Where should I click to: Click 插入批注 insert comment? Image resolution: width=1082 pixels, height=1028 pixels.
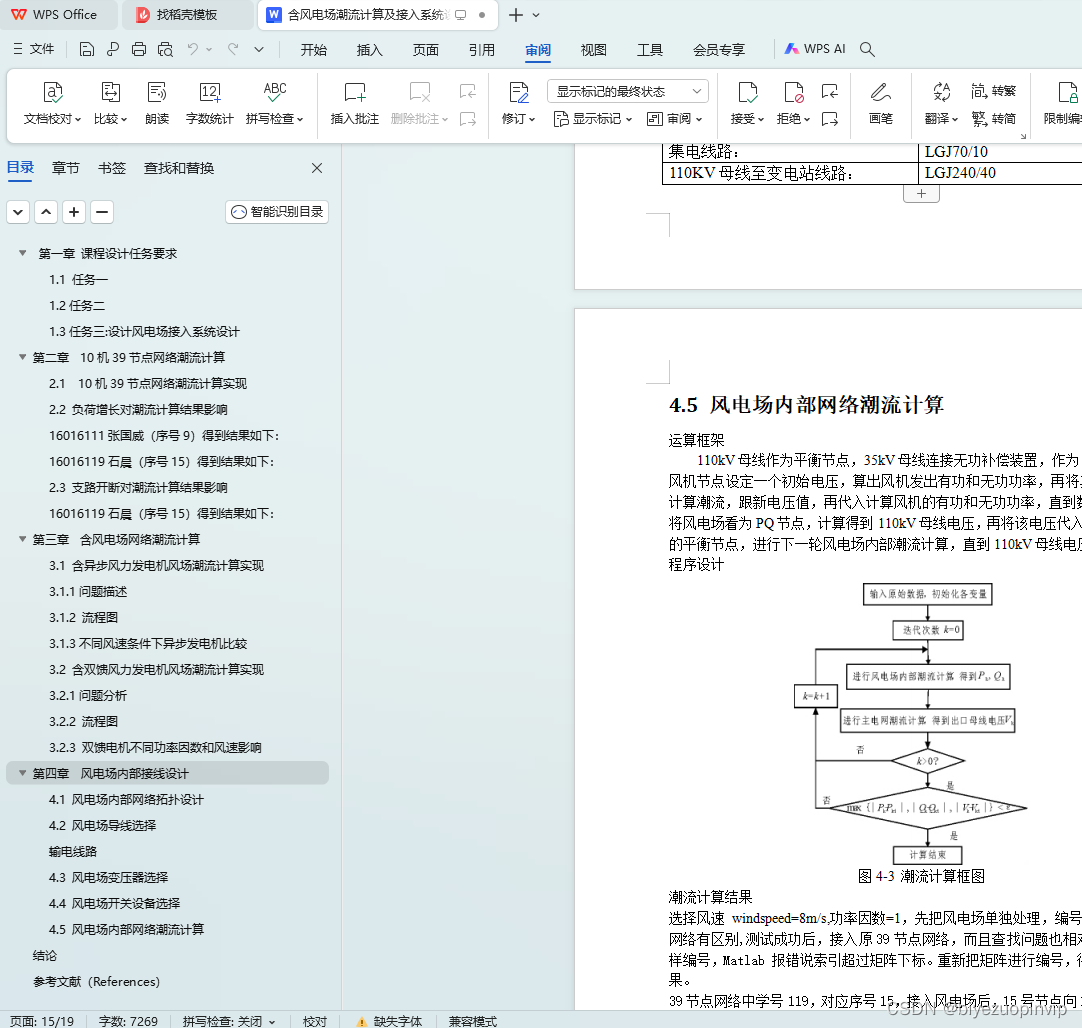click(x=355, y=103)
